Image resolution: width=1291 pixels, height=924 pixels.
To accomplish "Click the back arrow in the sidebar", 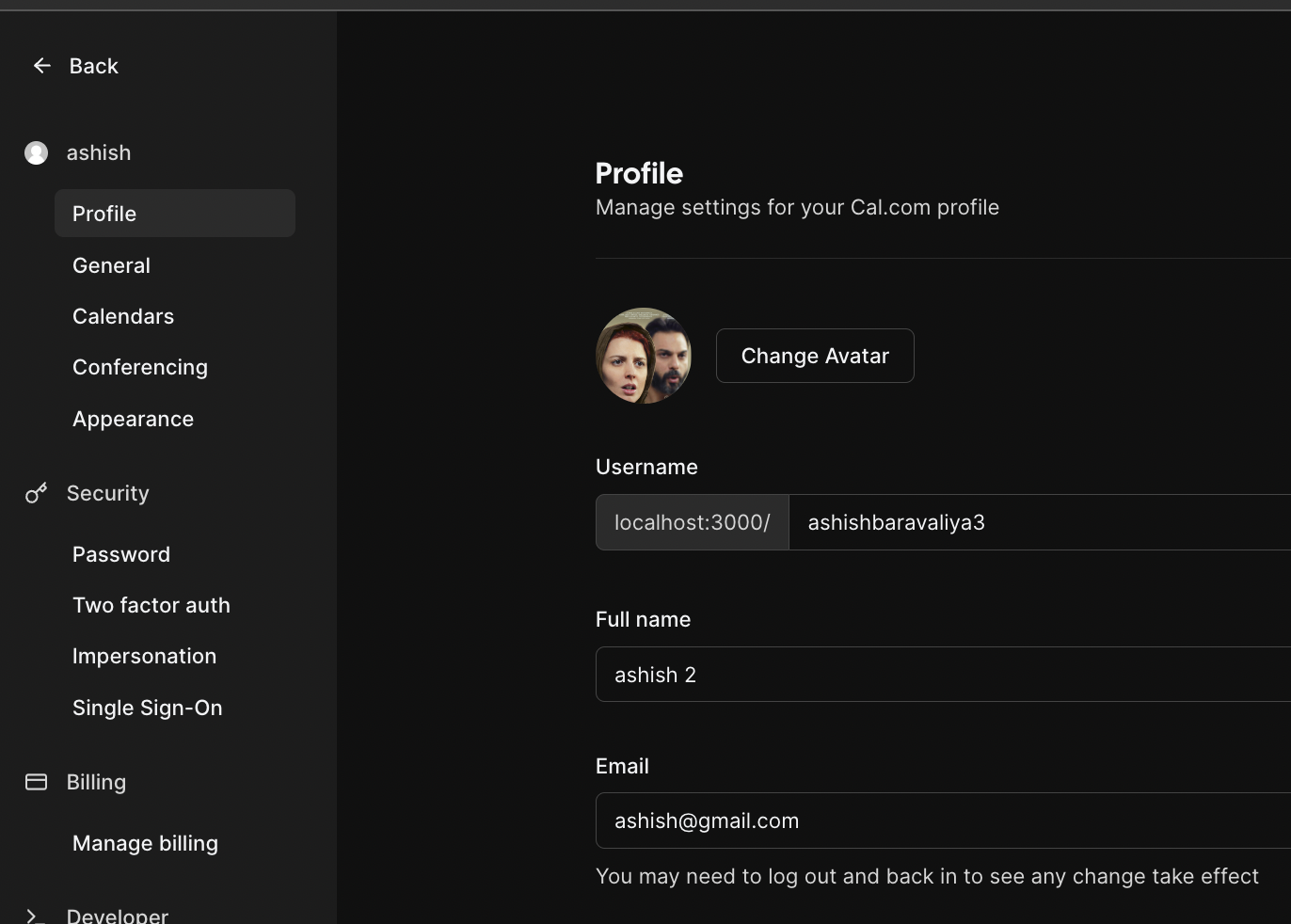I will coord(41,66).
